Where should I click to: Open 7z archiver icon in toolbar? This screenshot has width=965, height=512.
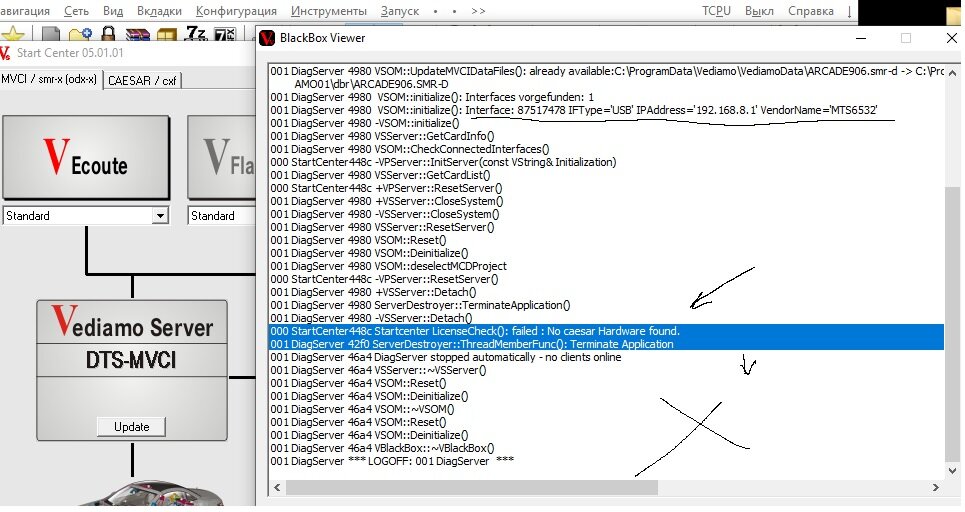[196, 33]
